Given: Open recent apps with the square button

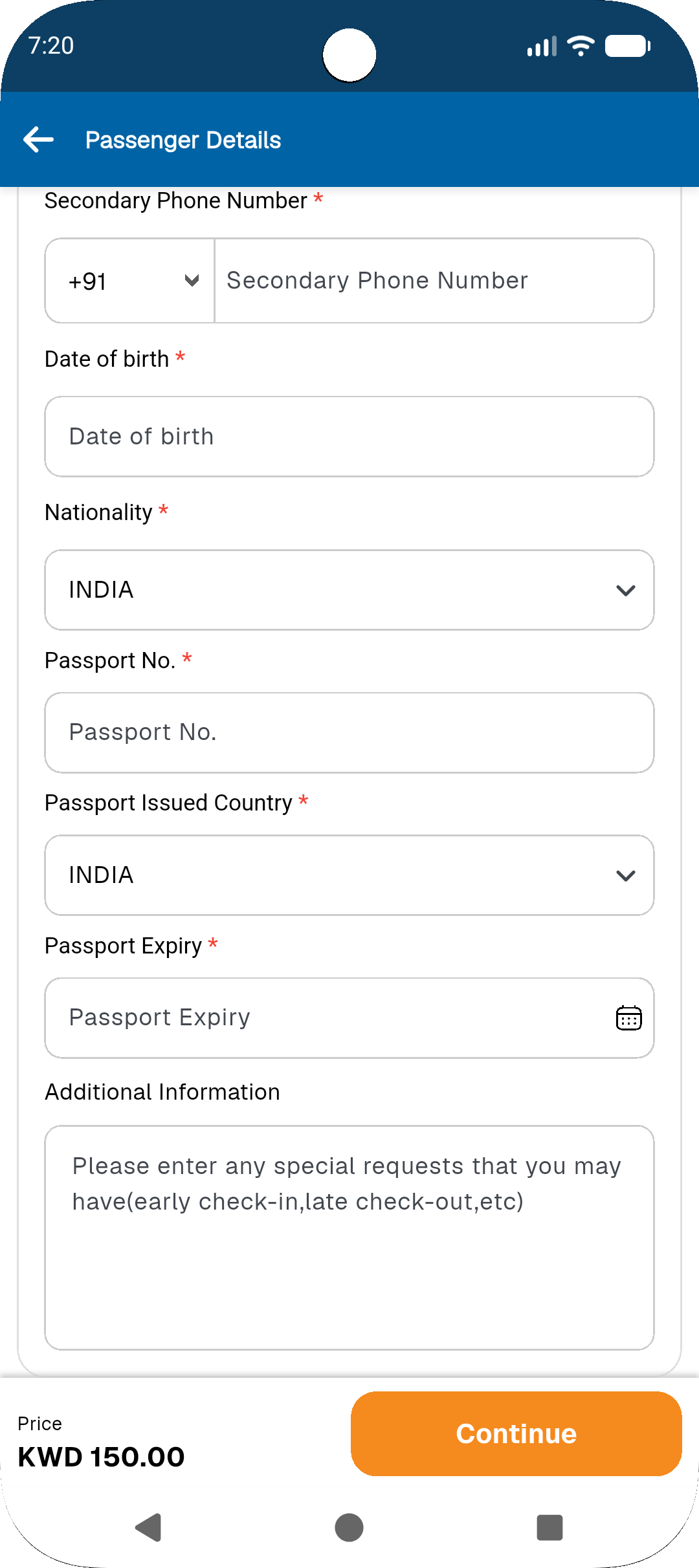Looking at the screenshot, I should coord(549,1527).
